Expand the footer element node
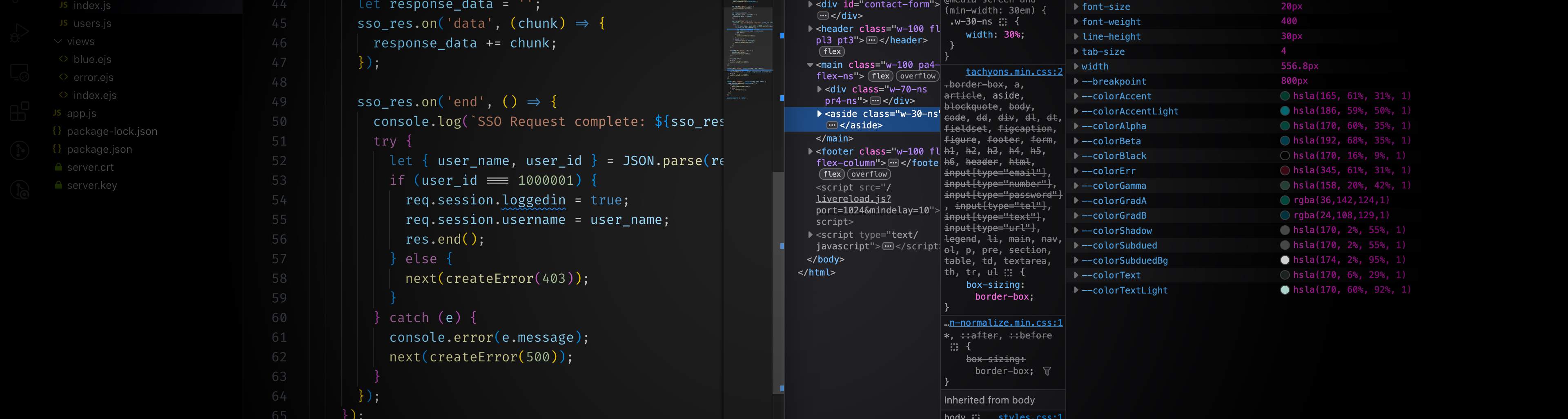 point(810,151)
